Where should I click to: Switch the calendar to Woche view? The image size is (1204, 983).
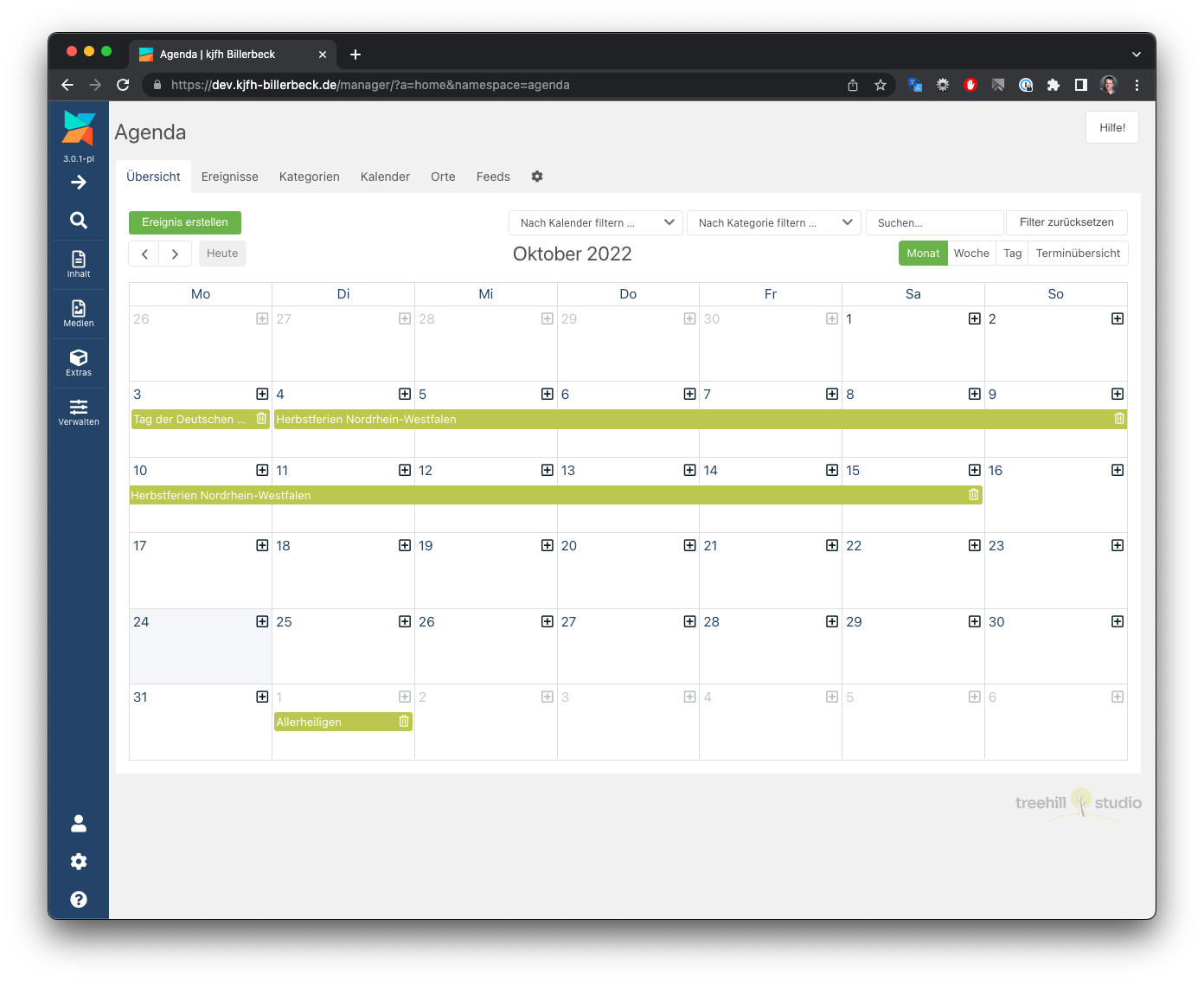point(971,254)
